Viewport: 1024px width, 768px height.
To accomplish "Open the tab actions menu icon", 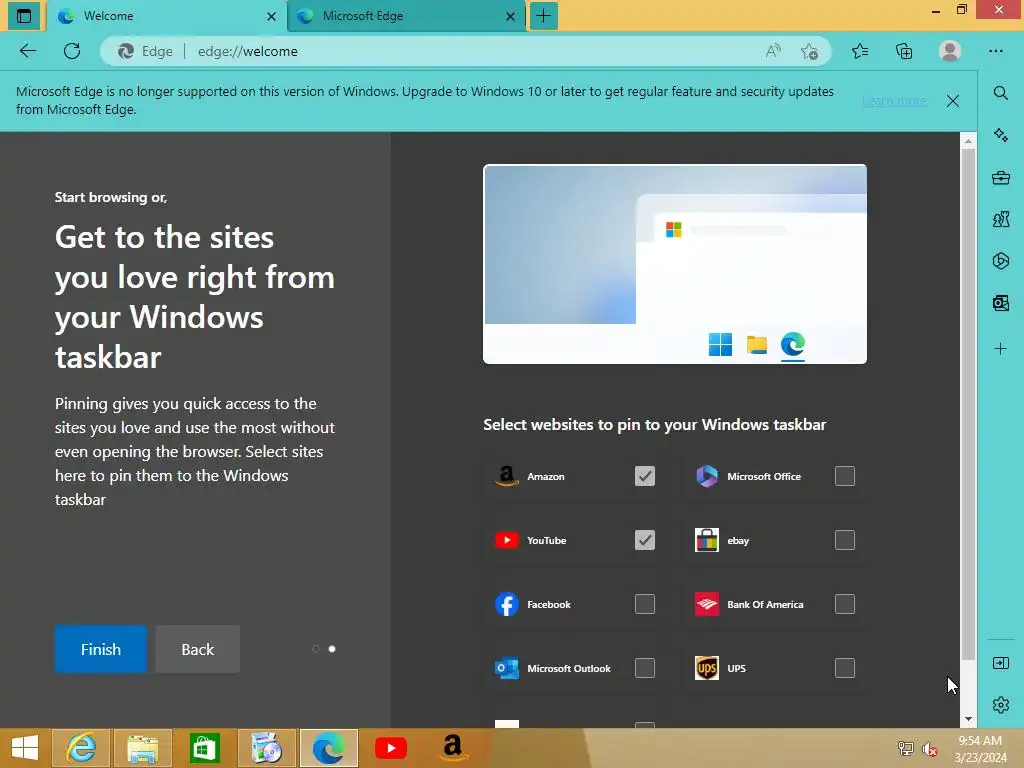I will point(24,16).
